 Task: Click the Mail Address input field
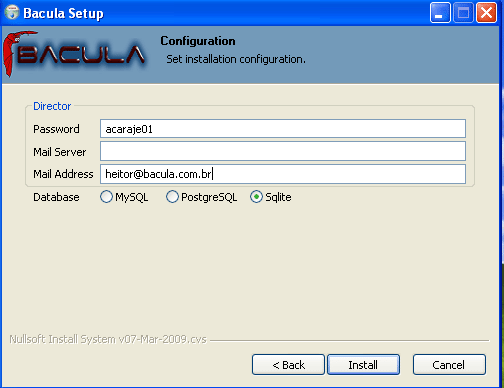[283, 174]
